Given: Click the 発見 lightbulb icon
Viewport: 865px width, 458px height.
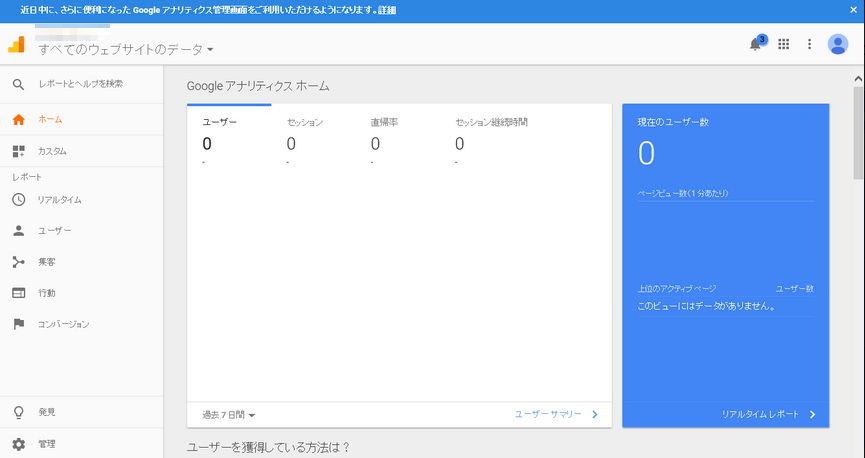Looking at the screenshot, I should 19,412.
